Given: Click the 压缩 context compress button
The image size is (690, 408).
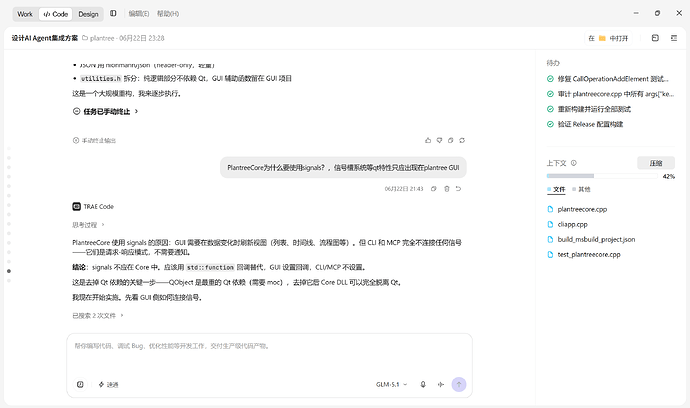Looking at the screenshot, I should coord(656,163).
